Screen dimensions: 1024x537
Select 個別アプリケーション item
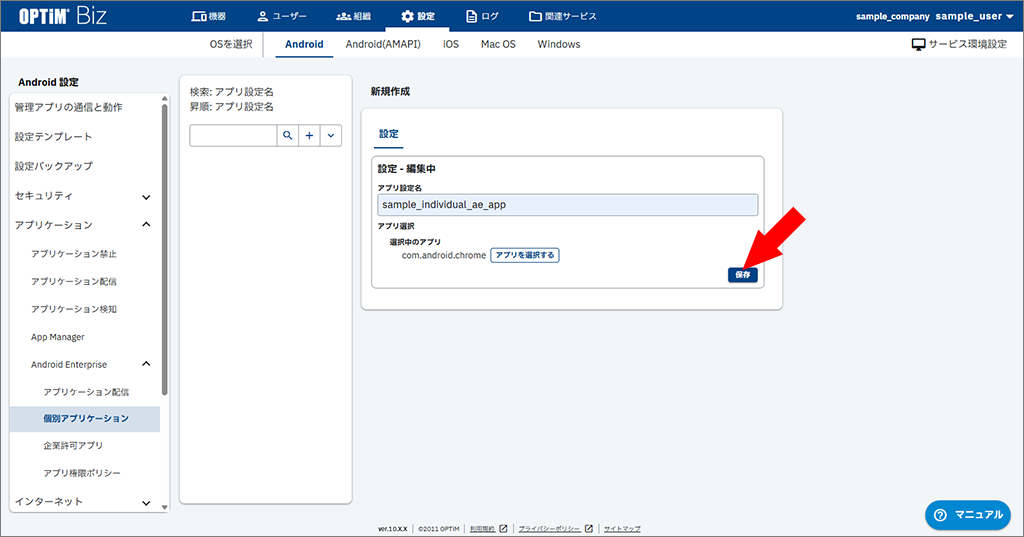[x=84, y=419]
